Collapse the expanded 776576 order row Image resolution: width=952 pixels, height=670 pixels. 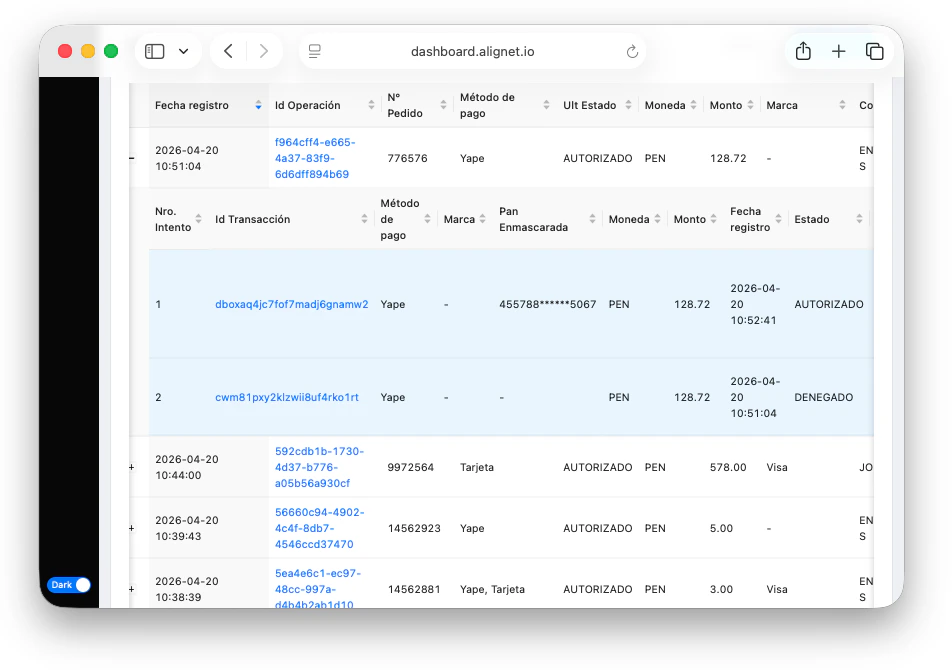[x=132, y=158]
